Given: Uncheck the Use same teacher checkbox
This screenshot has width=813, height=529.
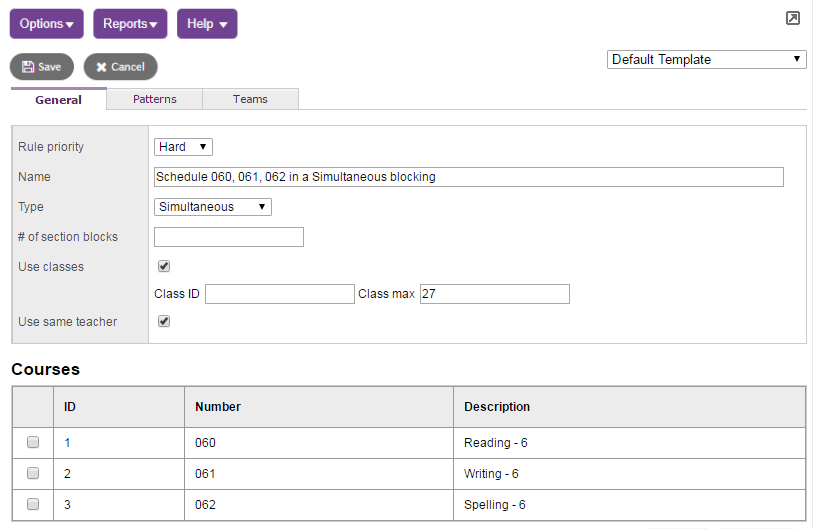Looking at the screenshot, I should coord(164,322).
